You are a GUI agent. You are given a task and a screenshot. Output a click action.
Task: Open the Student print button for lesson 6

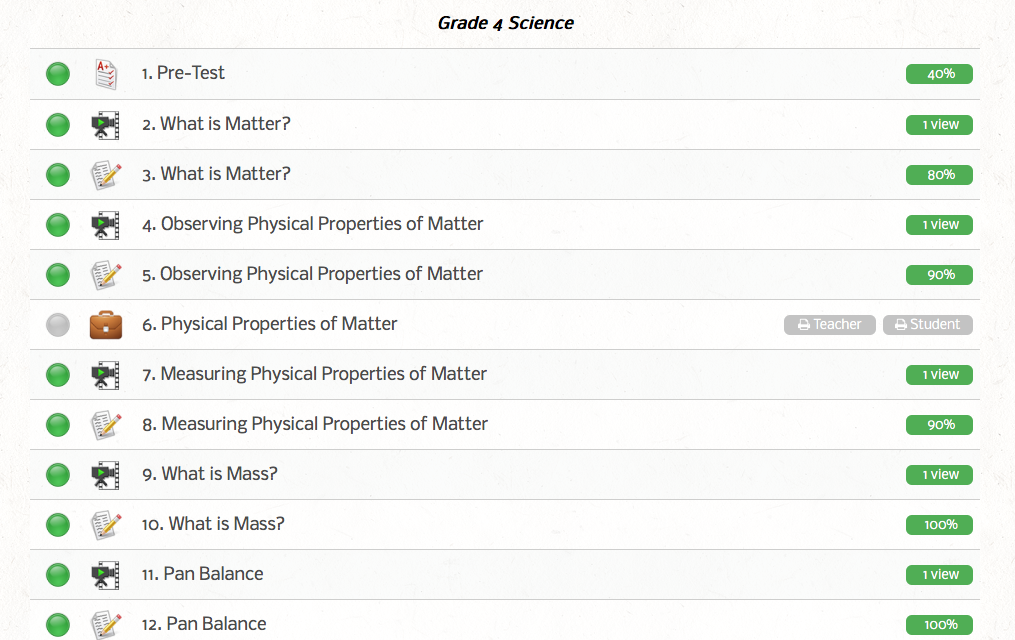pos(927,325)
